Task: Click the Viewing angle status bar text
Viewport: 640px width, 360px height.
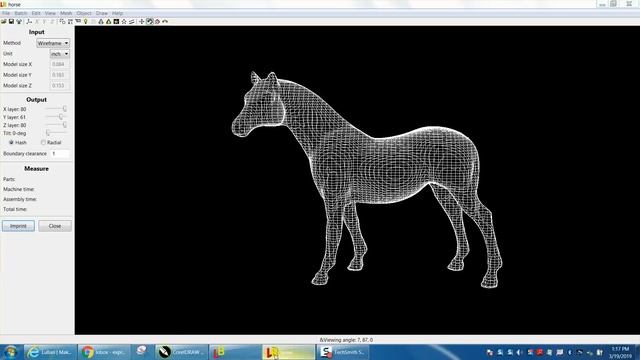Action: click(346, 340)
